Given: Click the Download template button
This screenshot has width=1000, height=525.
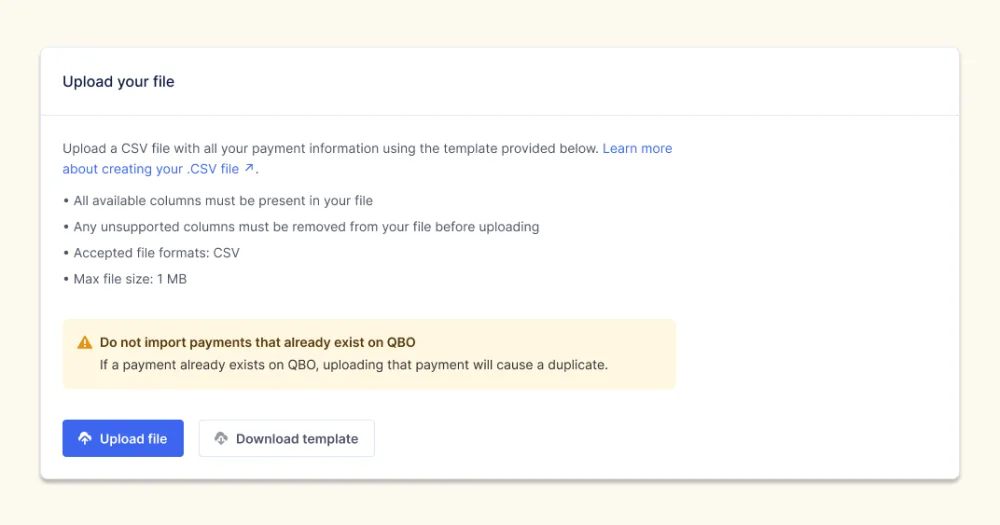Looking at the screenshot, I should point(286,438).
